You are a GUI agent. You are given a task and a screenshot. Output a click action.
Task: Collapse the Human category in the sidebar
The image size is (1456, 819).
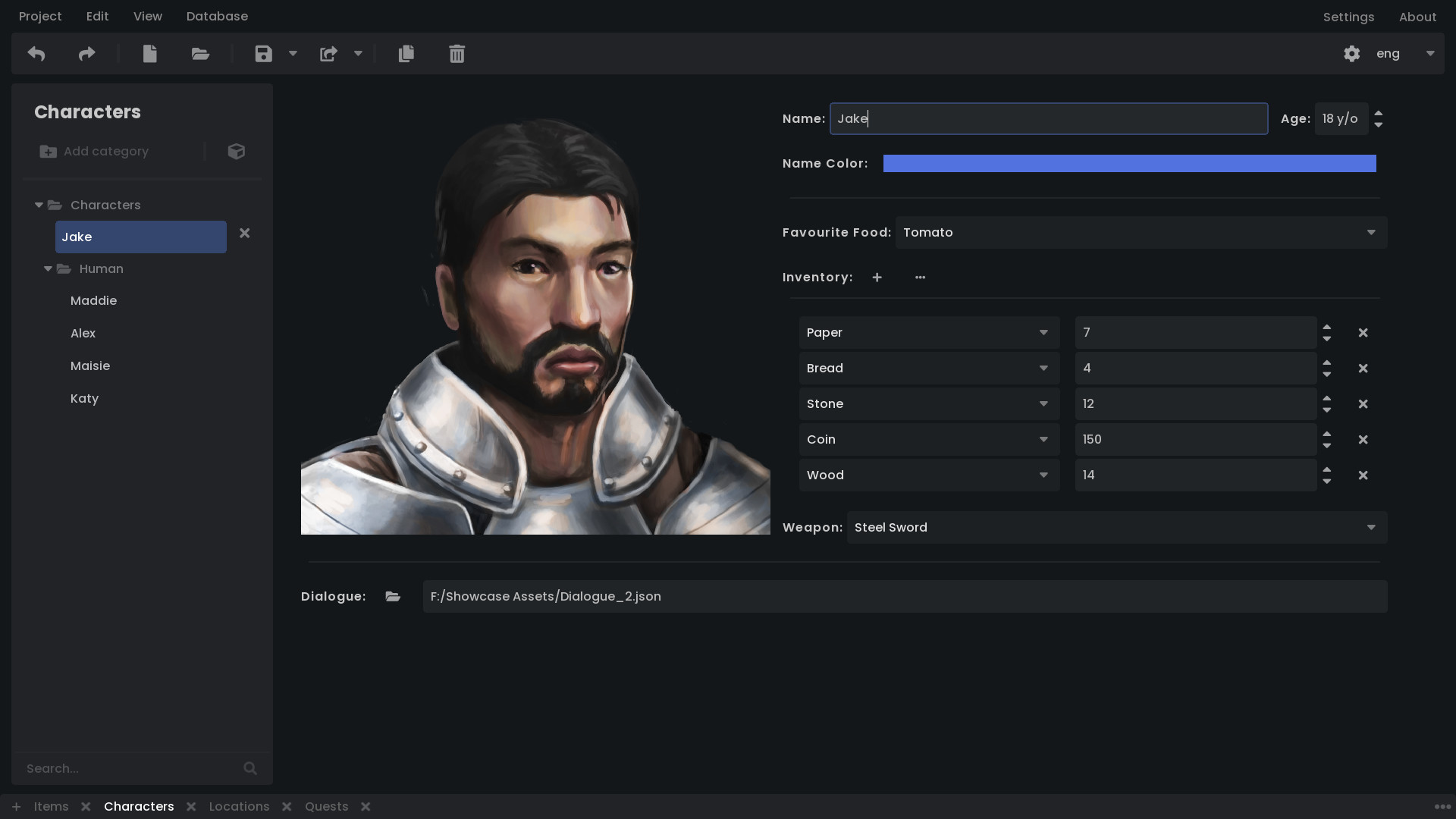click(48, 268)
